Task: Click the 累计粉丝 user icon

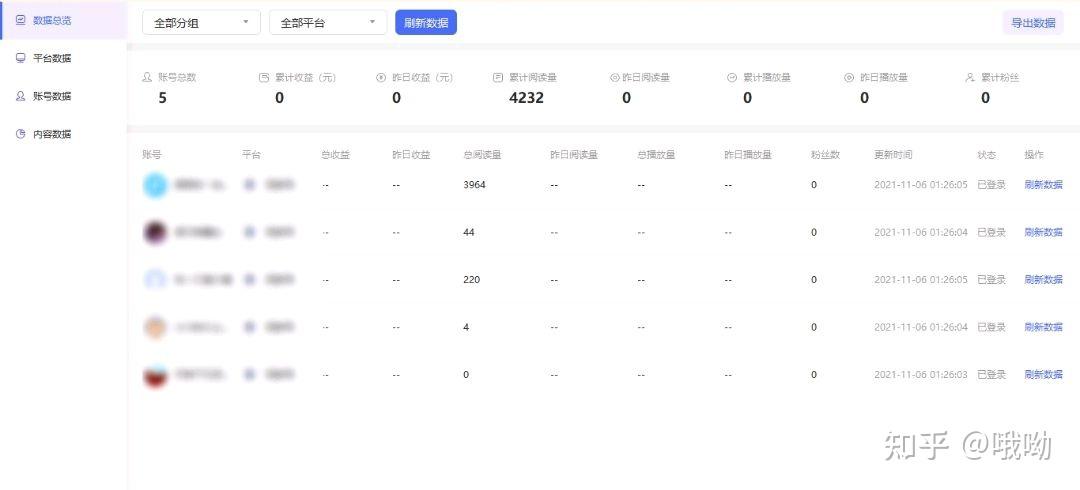Action: coord(970,77)
